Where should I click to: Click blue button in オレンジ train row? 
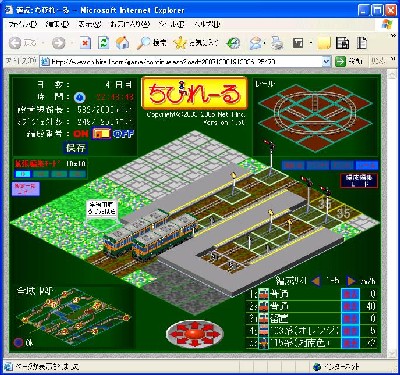[350, 331]
